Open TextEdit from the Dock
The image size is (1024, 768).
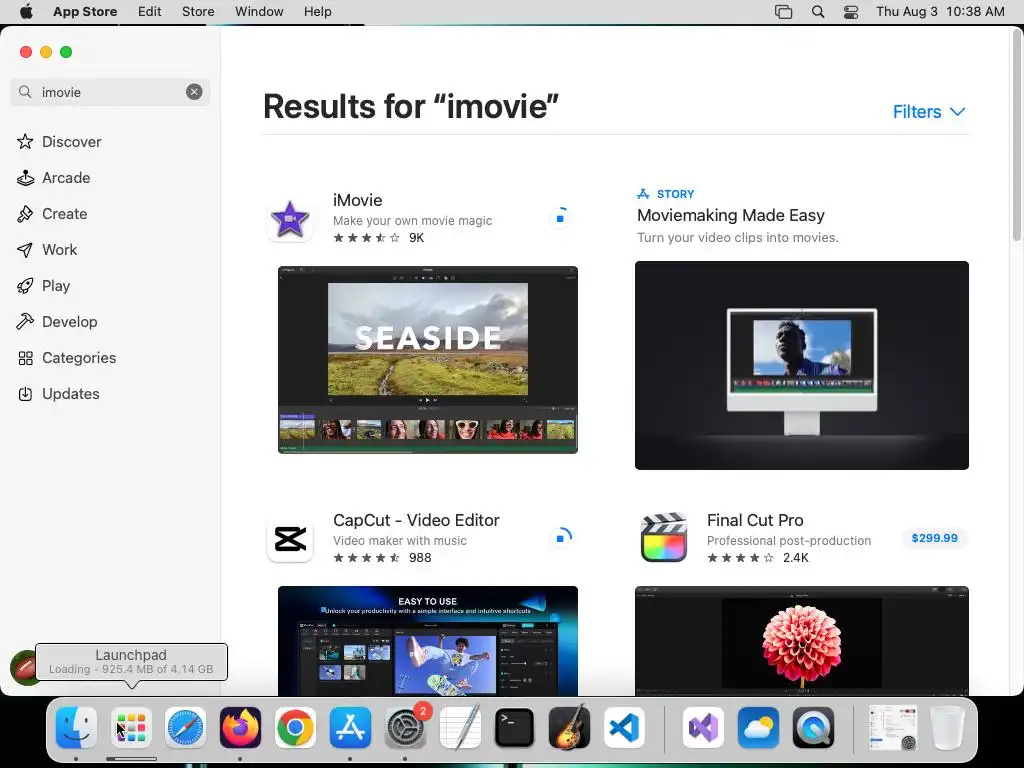tap(460, 728)
